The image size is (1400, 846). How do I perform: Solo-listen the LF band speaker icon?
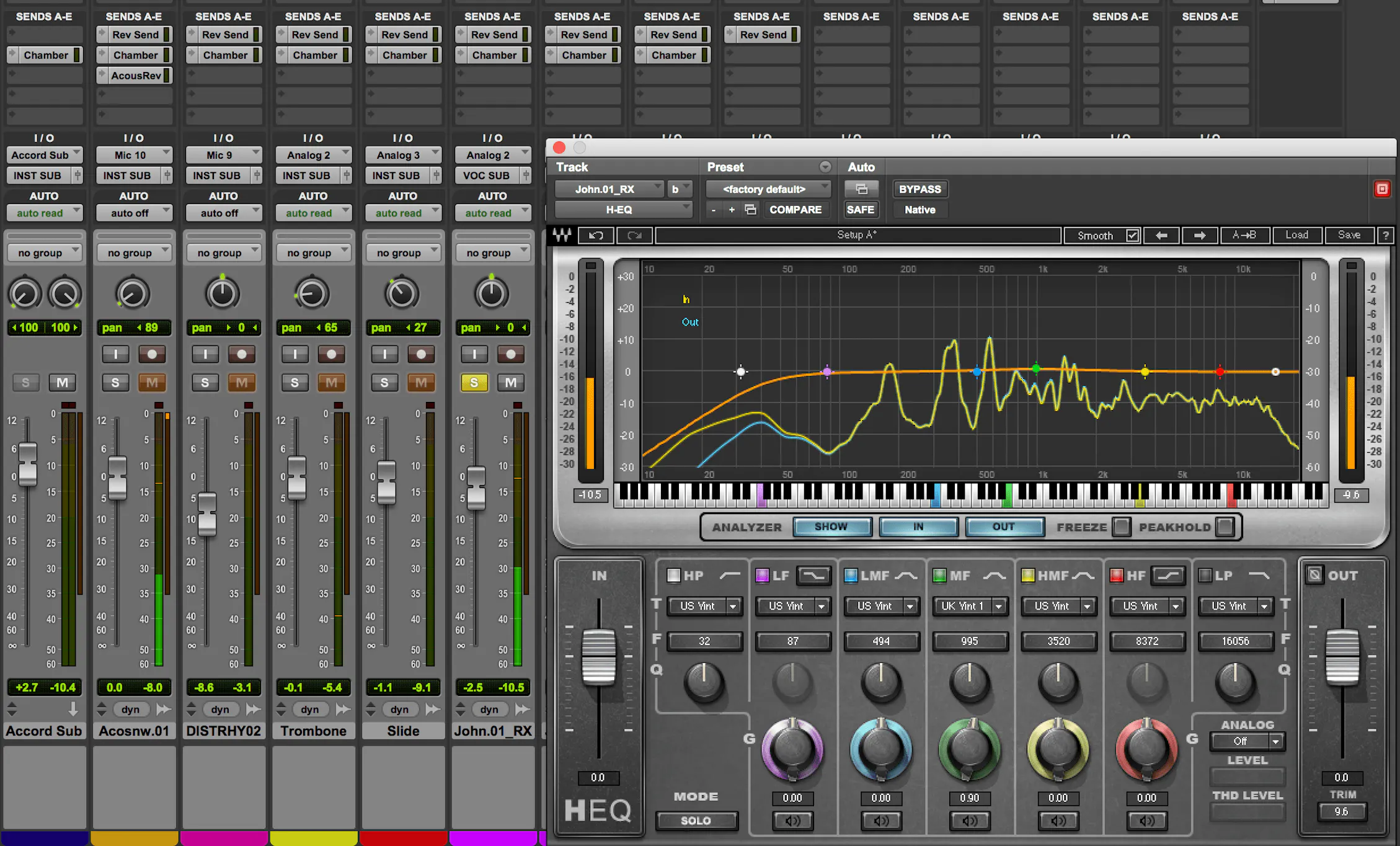(792, 821)
